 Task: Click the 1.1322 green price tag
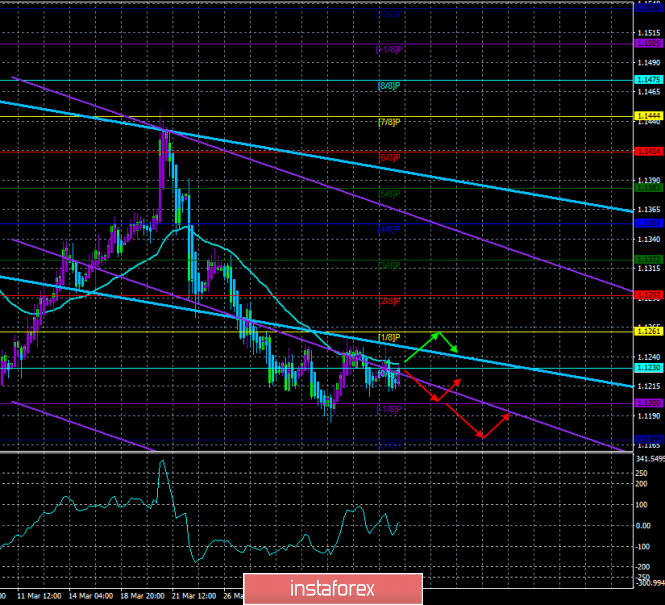648,259
